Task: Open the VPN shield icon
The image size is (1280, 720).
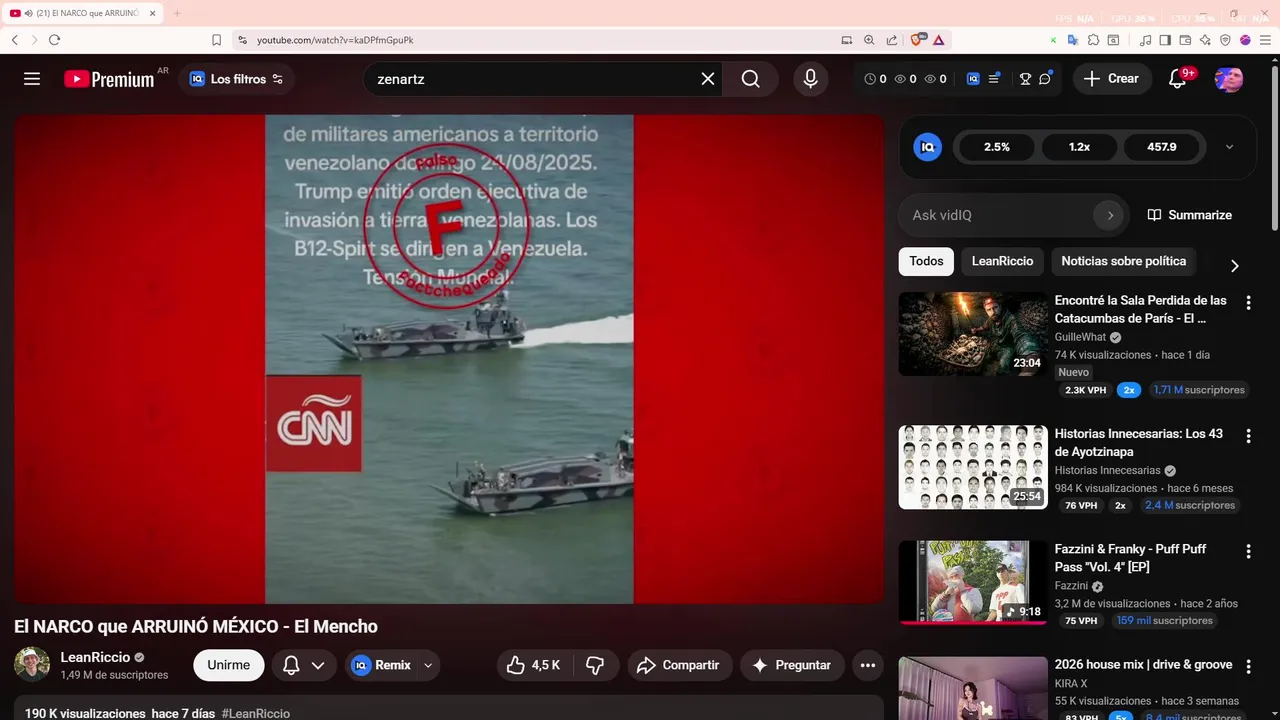Action: pyautogui.click(x=1225, y=40)
